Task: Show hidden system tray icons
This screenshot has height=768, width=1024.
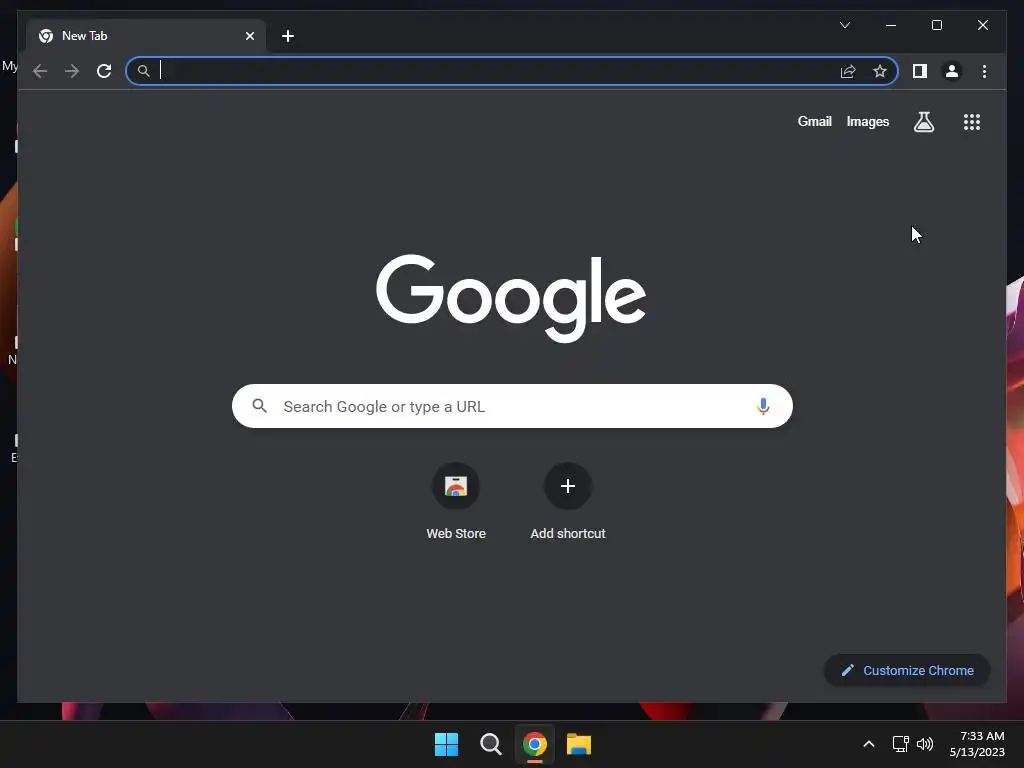Action: [x=869, y=744]
